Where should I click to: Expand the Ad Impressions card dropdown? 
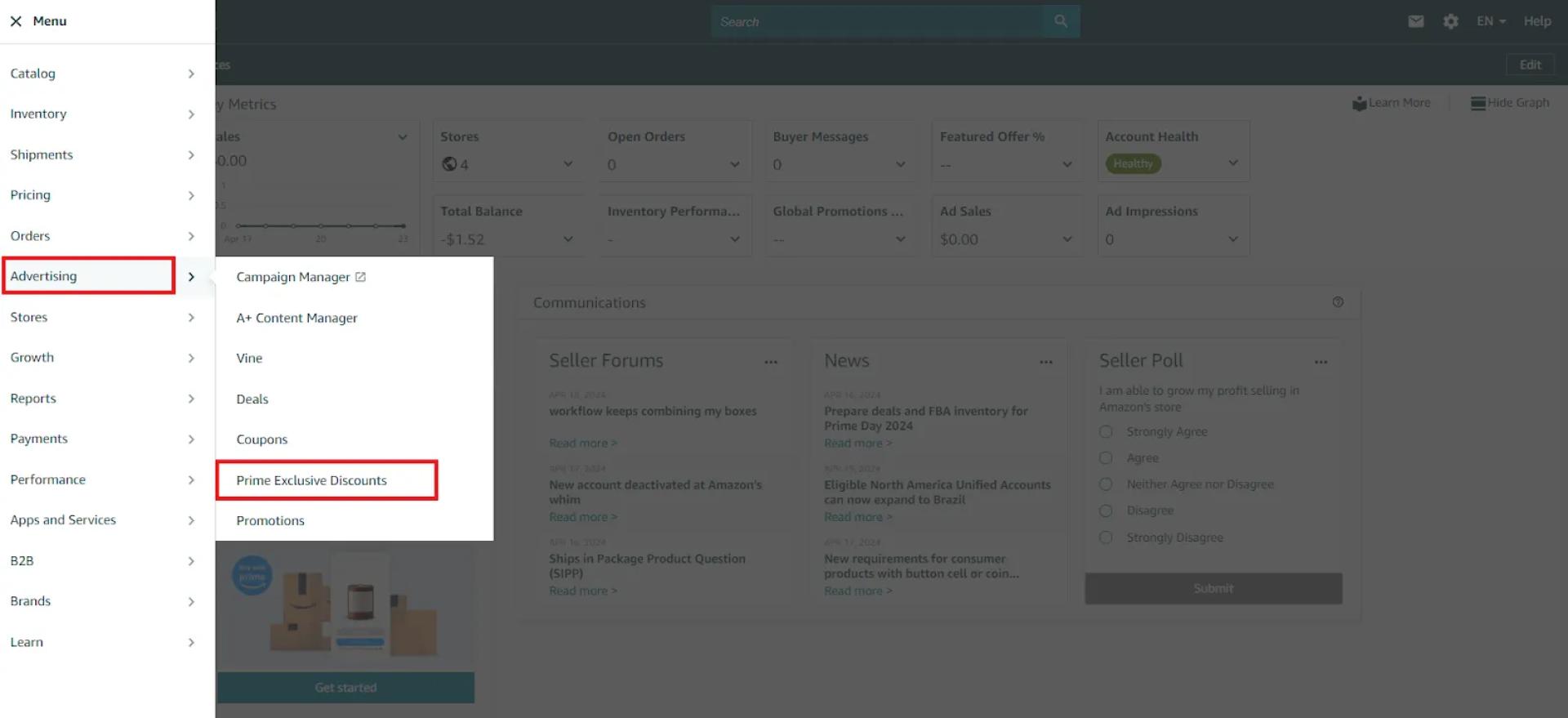1233,239
